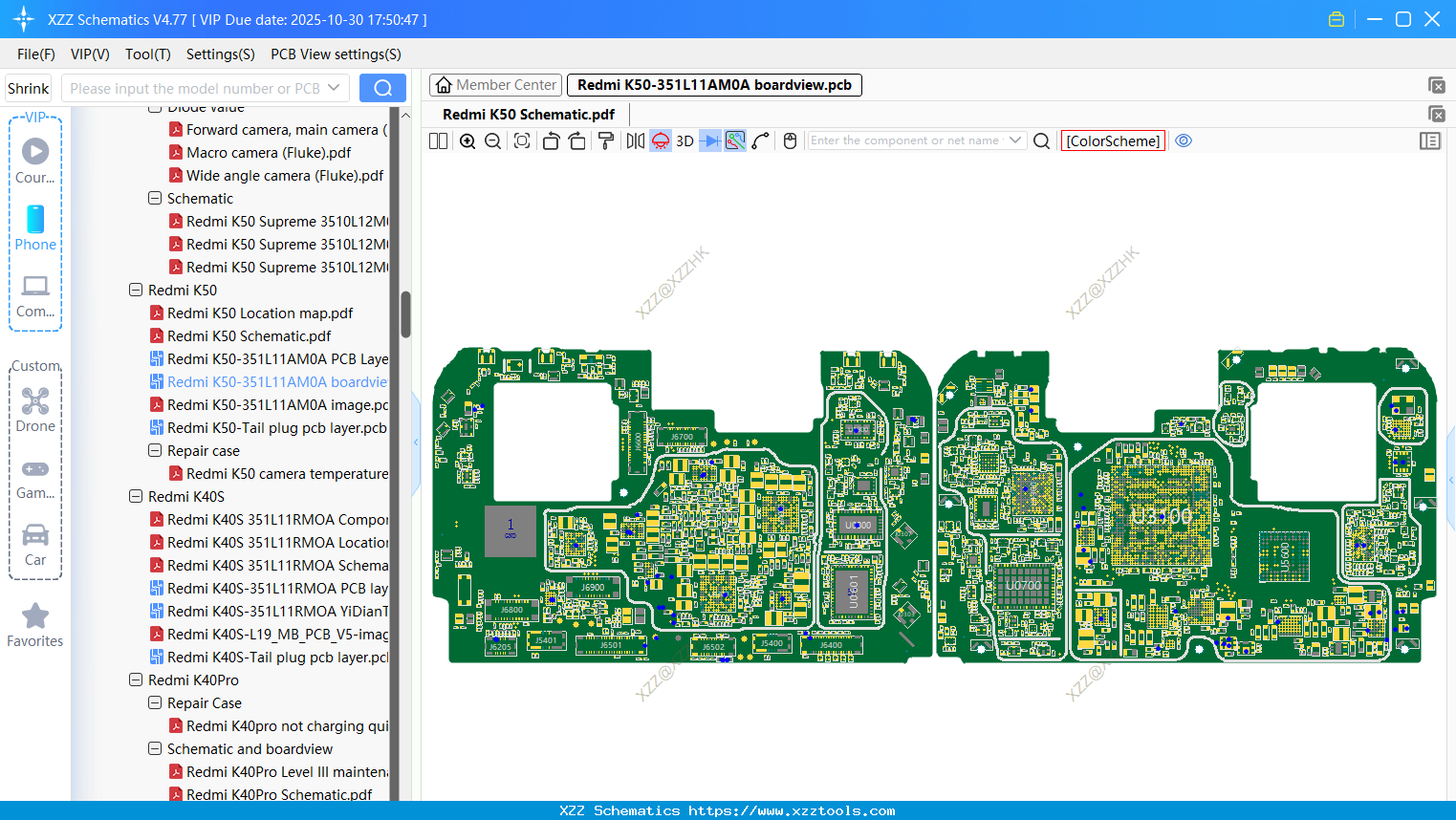The image size is (1456, 820).
Task: Open the Redmi K50 Schematic.pdf tree file
Action: [250, 336]
